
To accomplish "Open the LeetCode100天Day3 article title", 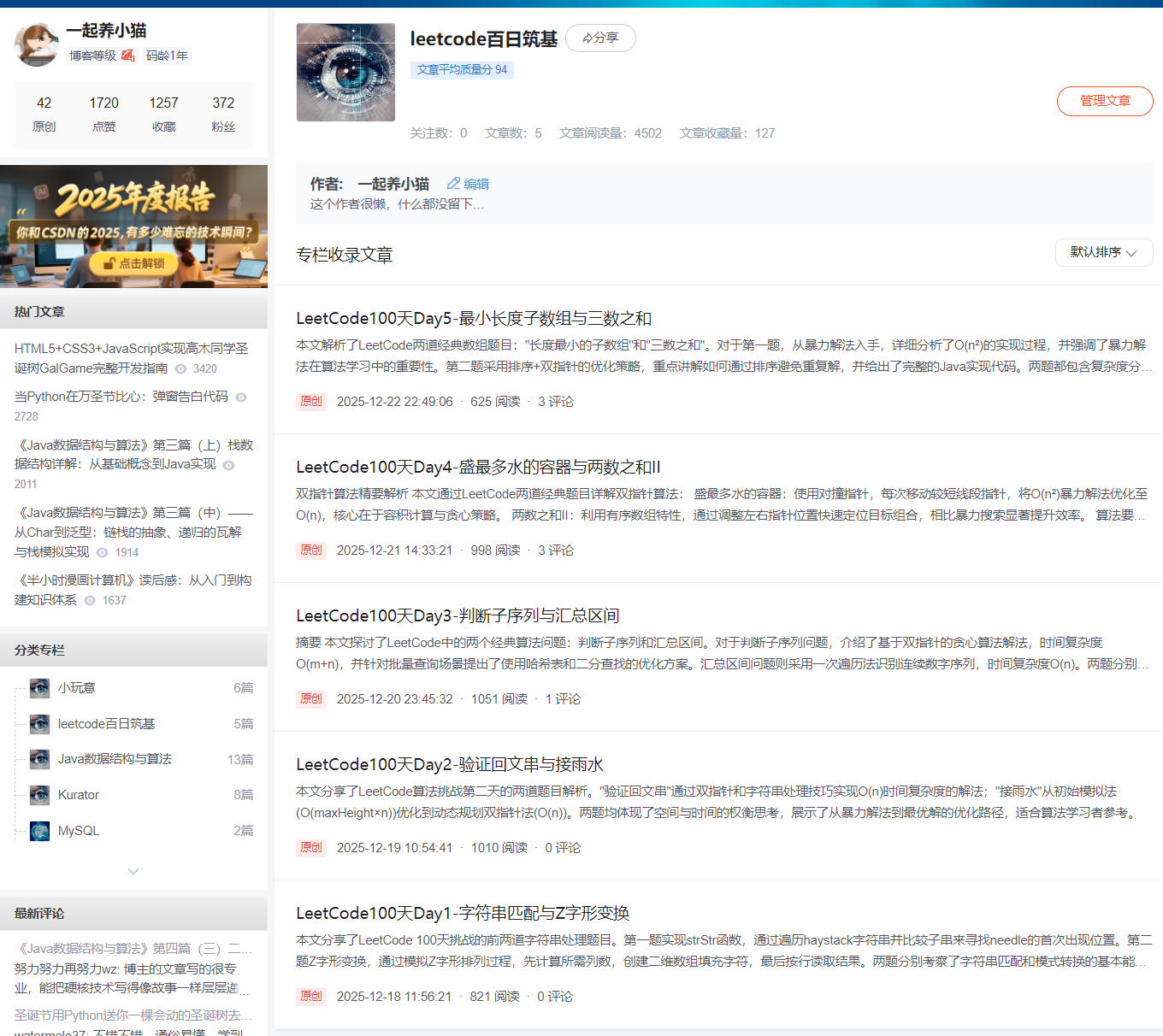I will point(458,615).
